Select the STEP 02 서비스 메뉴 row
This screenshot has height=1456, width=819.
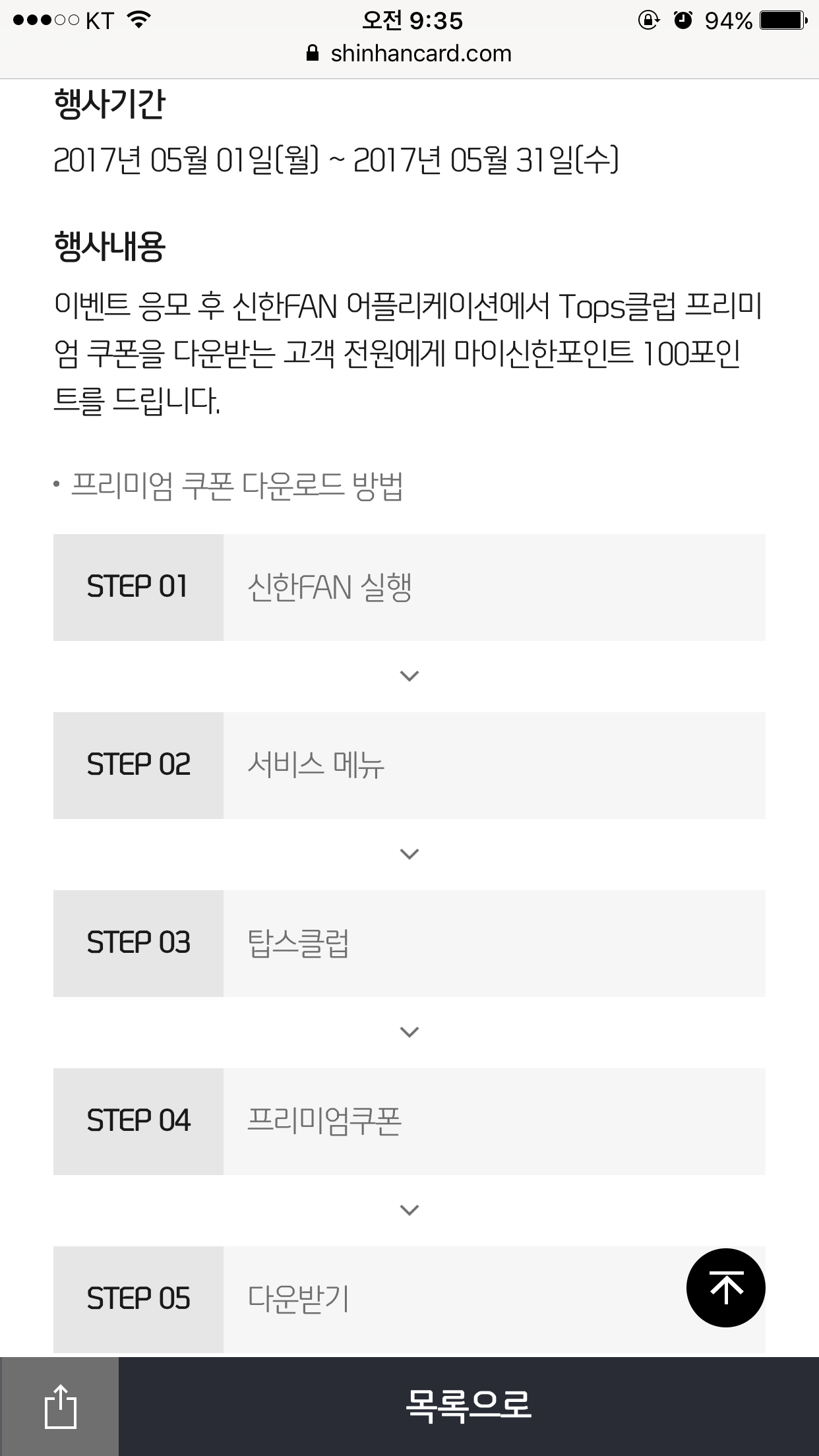click(409, 765)
